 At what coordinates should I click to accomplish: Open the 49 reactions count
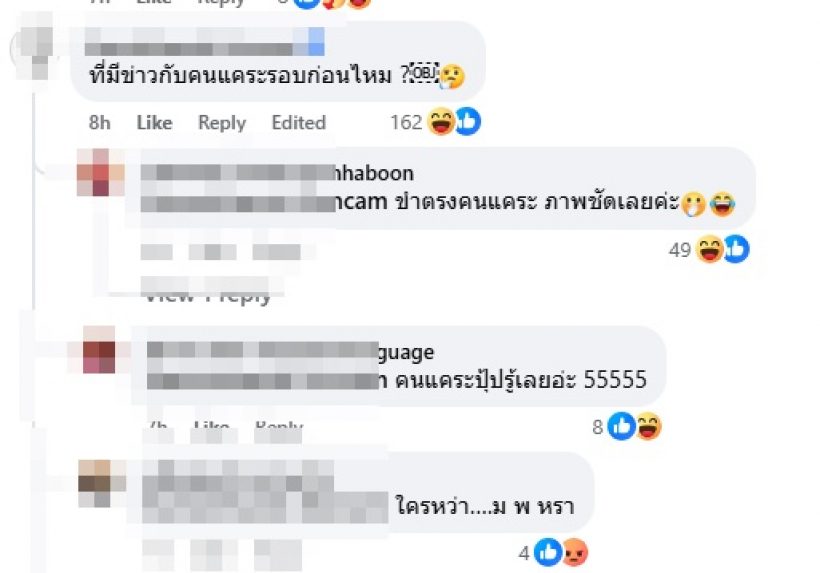[x=680, y=250]
